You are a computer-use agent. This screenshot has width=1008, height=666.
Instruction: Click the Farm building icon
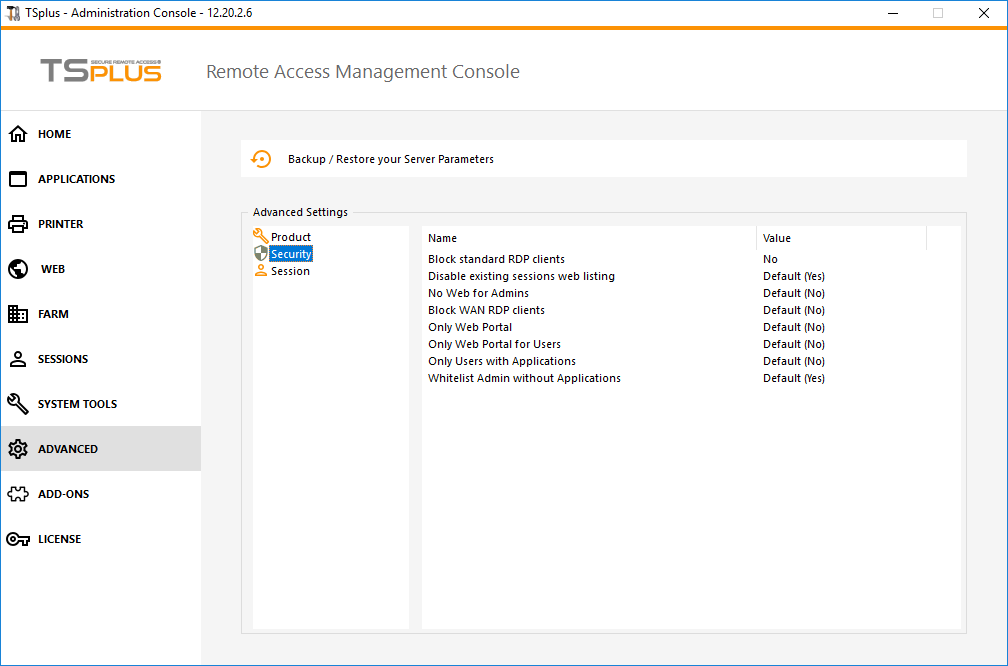click(18, 314)
